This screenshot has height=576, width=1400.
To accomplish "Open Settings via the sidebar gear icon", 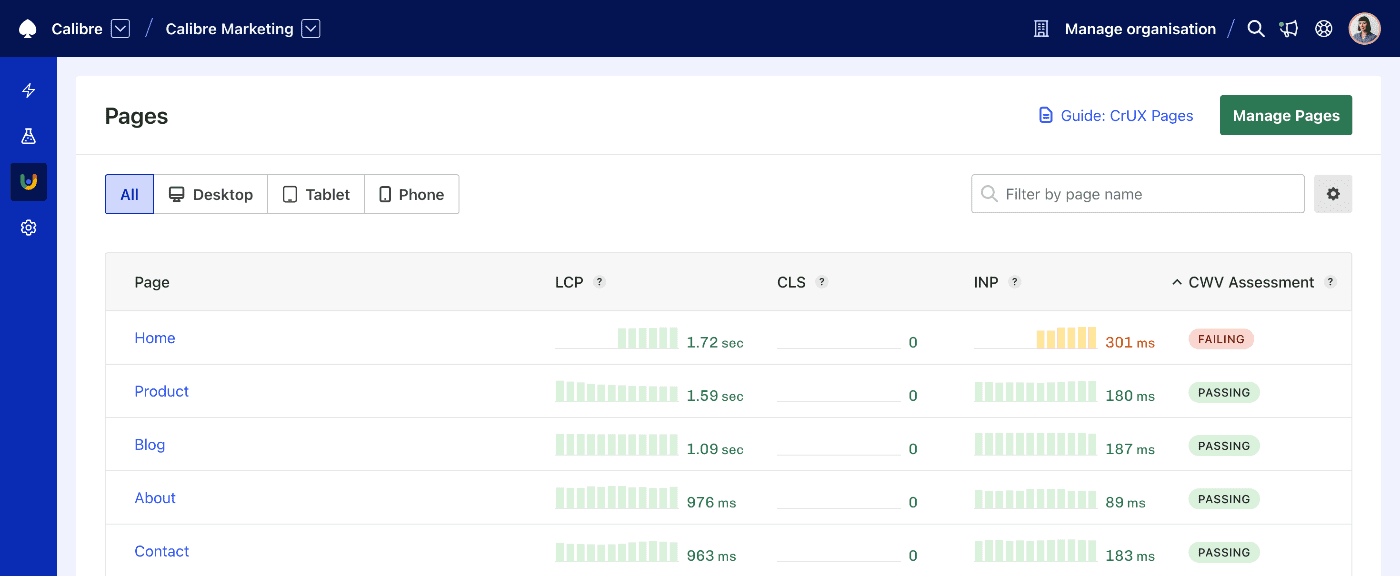I will pos(28,227).
